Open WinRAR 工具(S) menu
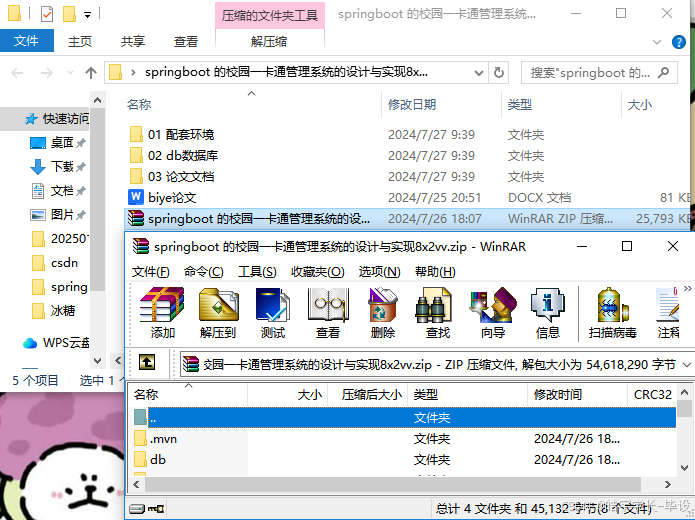The width and height of the screenshot is (695, 520). [x=257, y=271]
